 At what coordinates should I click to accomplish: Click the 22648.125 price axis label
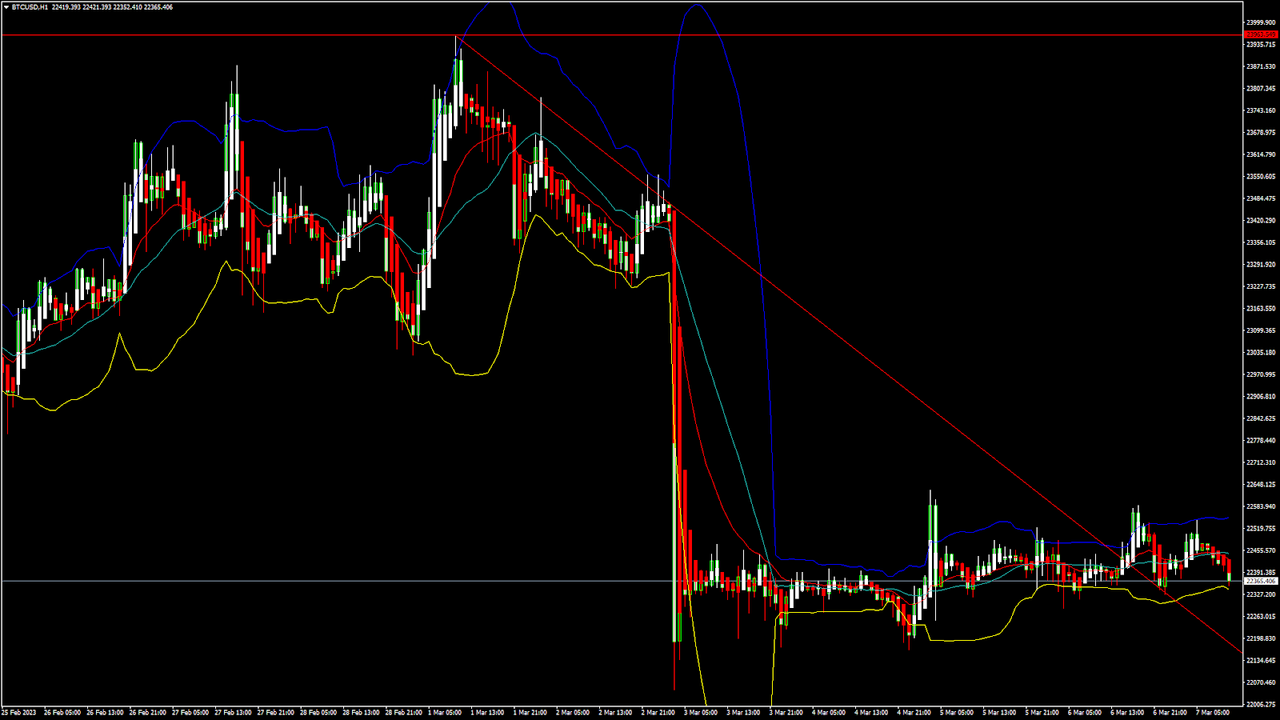(x=1260, y=484)
